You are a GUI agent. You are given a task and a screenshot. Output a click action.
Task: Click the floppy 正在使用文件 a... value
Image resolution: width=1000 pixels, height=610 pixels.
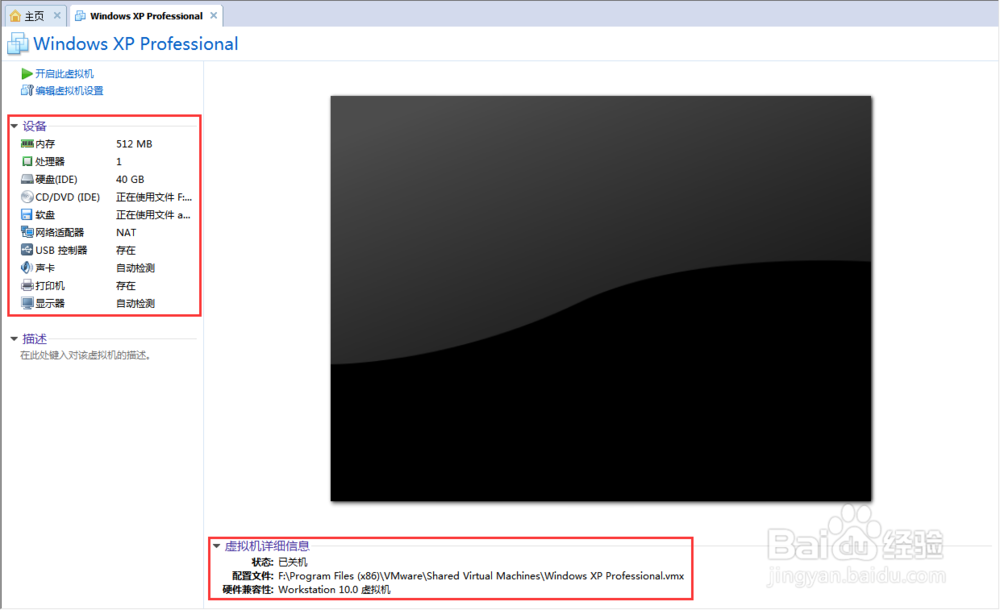(x=153, y=215)
